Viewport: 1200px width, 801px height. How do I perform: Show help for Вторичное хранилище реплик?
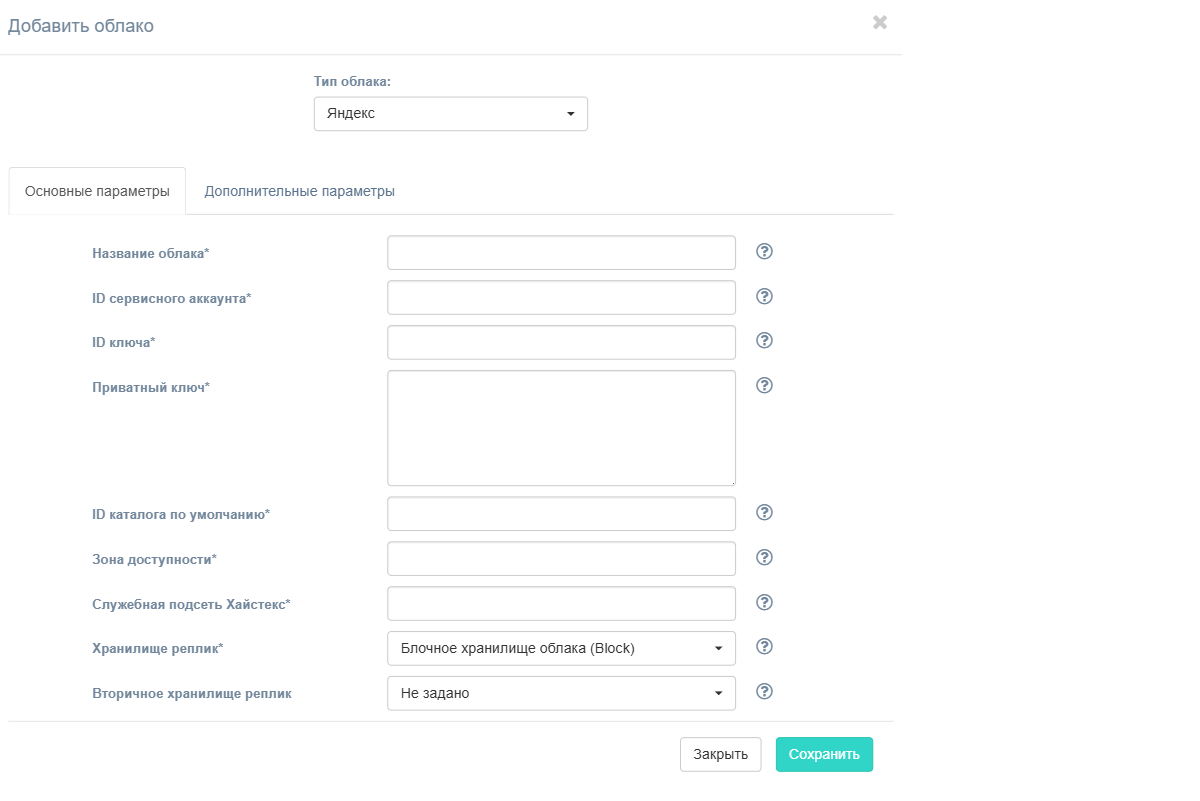click(765, 691)
